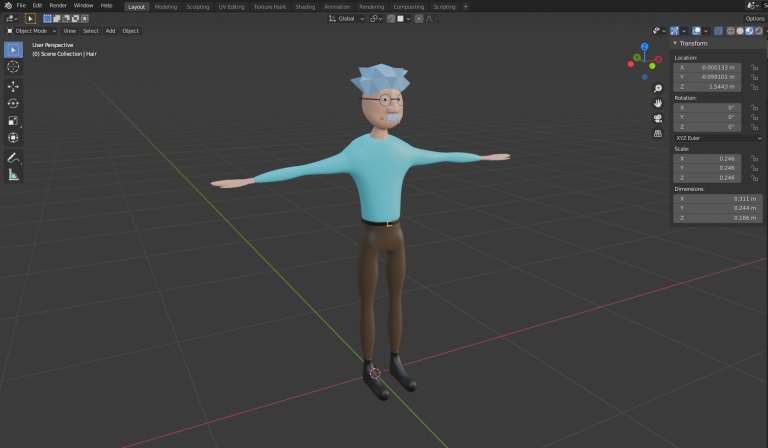Click the Dimensions X value field

coord(718,199)
